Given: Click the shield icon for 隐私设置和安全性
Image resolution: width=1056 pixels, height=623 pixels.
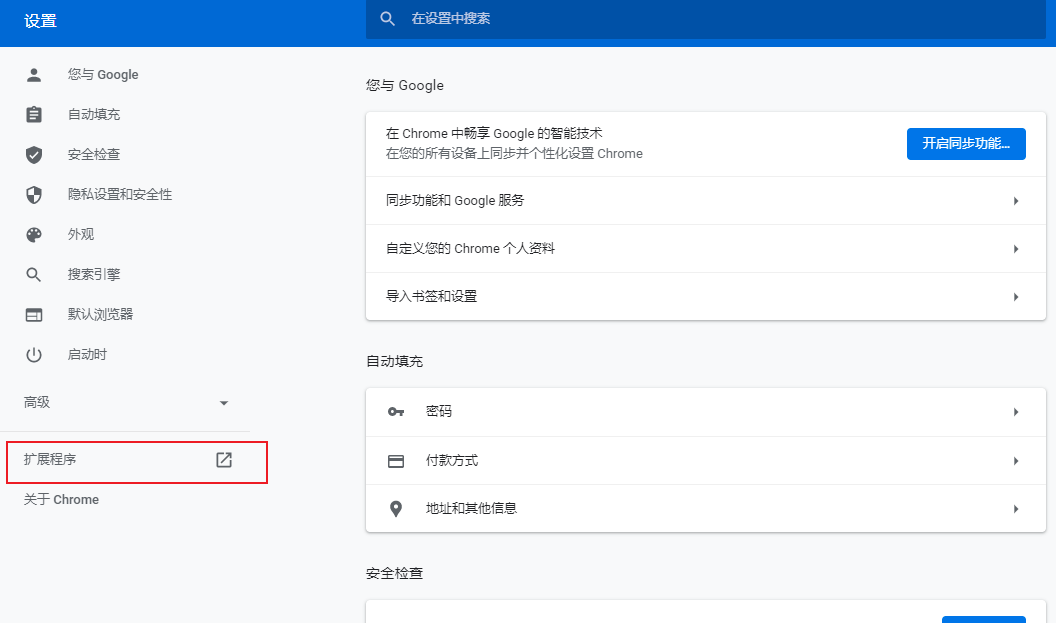Looking at the screenshot, I should pos(34,195).
